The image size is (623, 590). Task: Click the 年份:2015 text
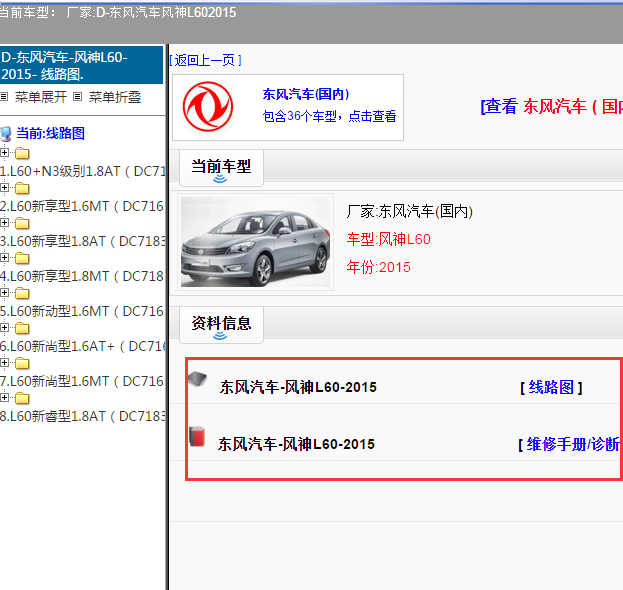tap(378, 267)
